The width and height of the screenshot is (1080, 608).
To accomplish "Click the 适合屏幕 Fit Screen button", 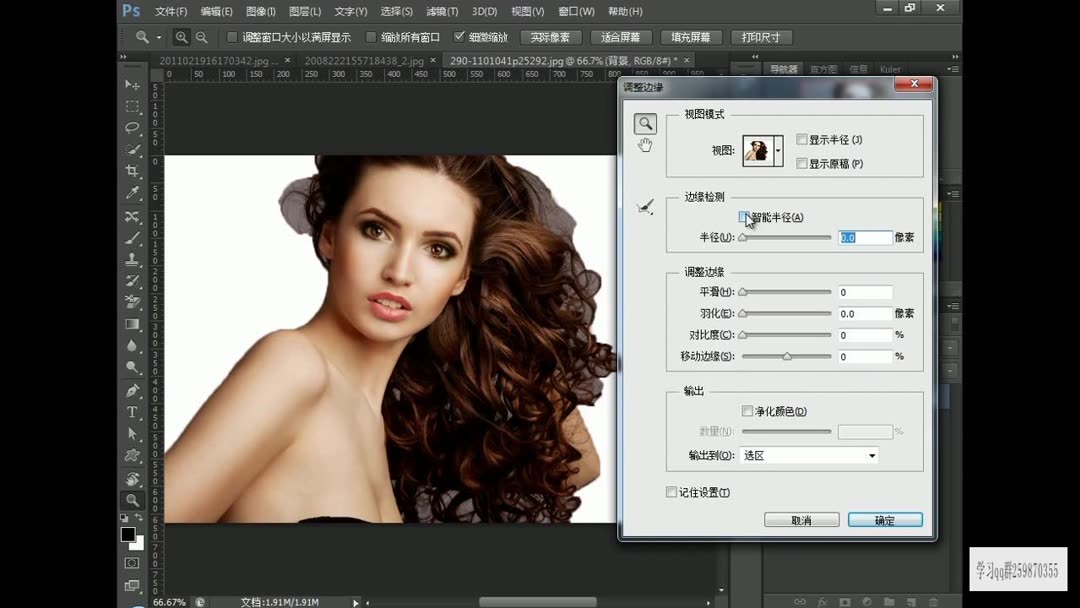I will click(x=621, y=37).
